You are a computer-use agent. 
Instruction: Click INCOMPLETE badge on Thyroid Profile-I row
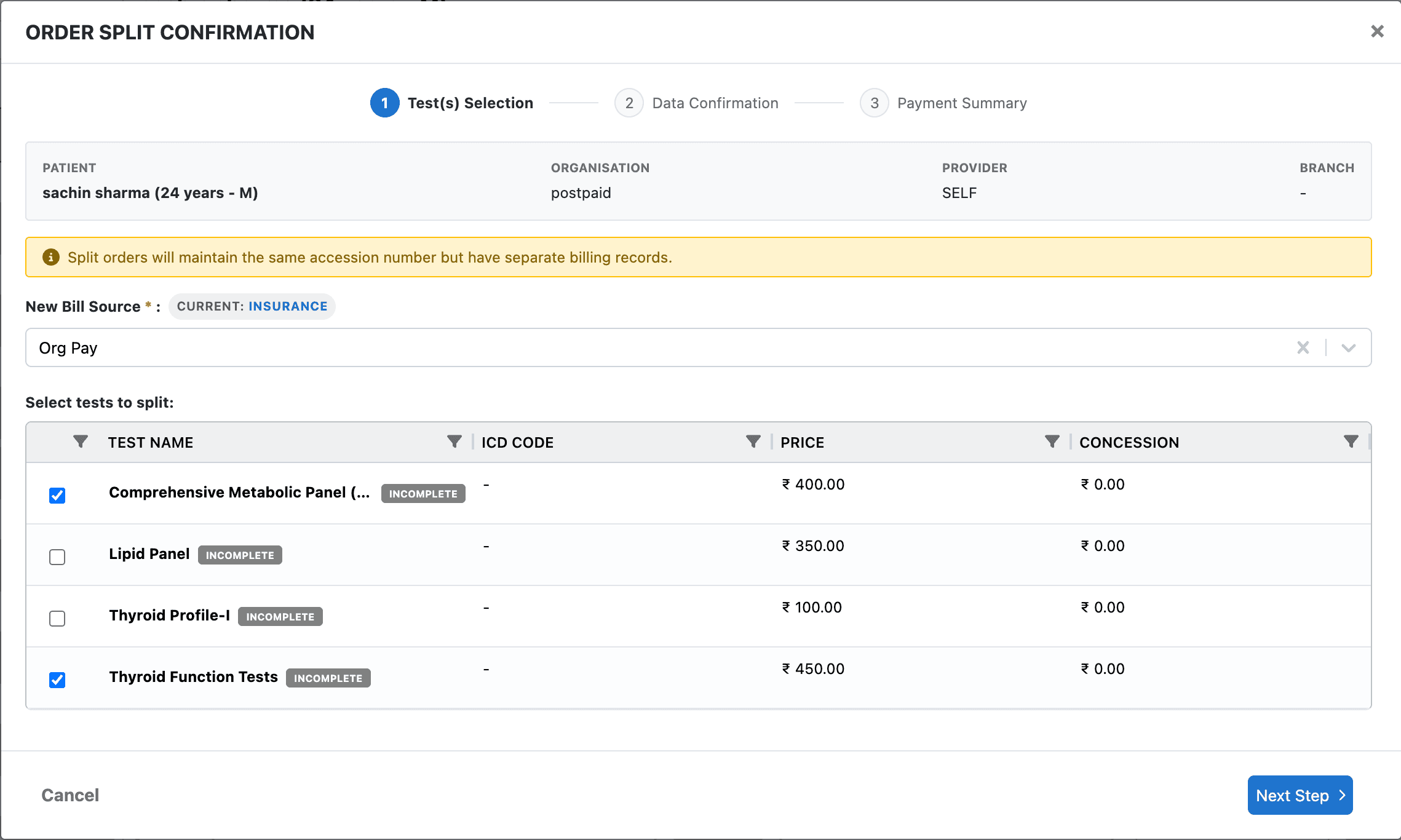pos(280,616)
